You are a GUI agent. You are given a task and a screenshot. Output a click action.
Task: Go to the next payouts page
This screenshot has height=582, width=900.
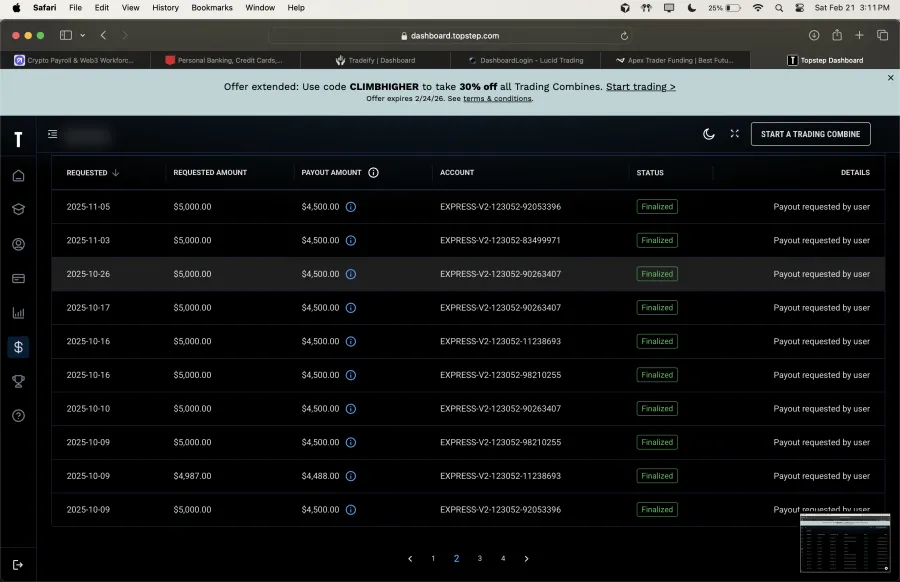(x=526, y=558)
